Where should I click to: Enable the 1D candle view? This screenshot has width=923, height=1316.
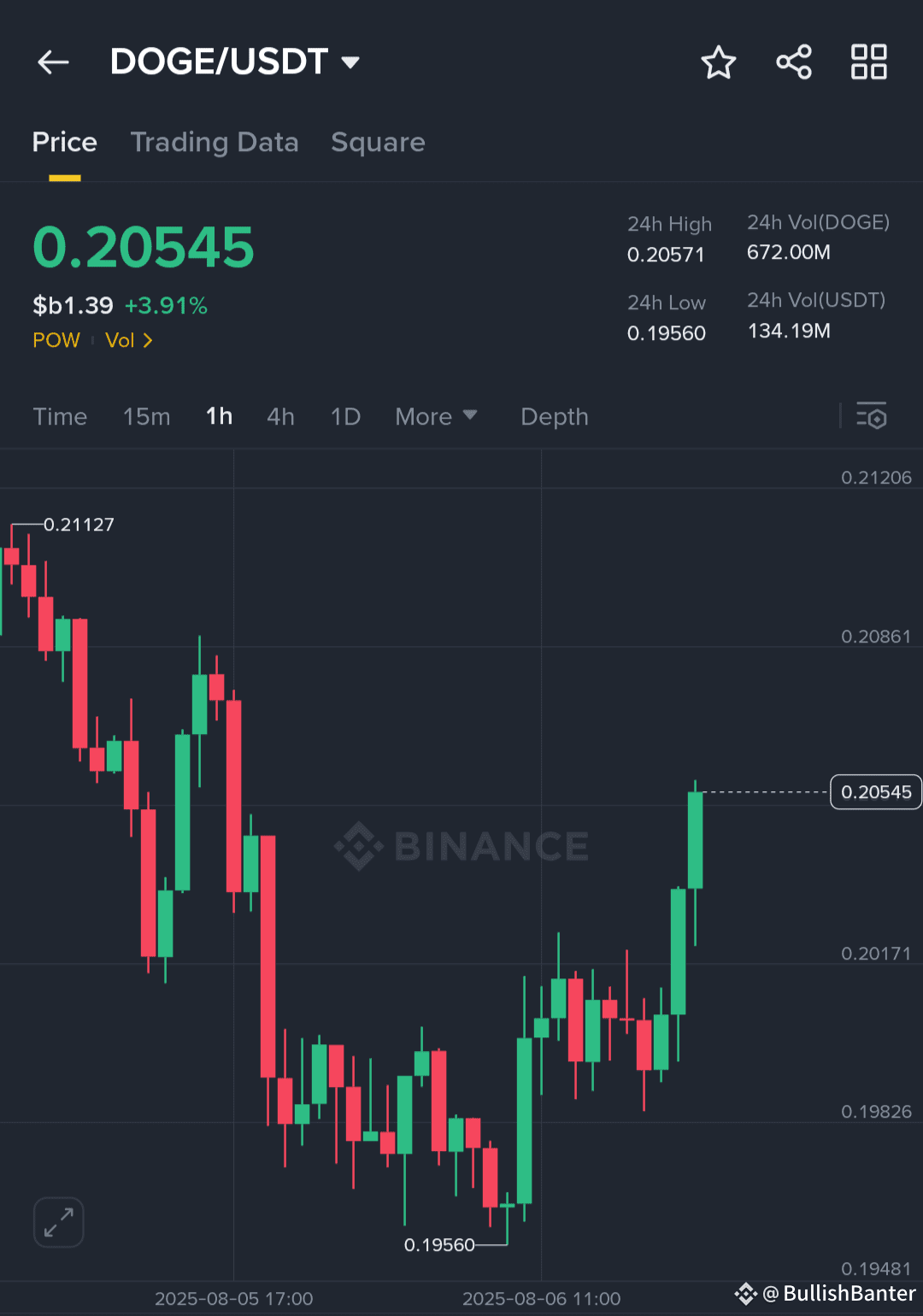tap(345, 416)
